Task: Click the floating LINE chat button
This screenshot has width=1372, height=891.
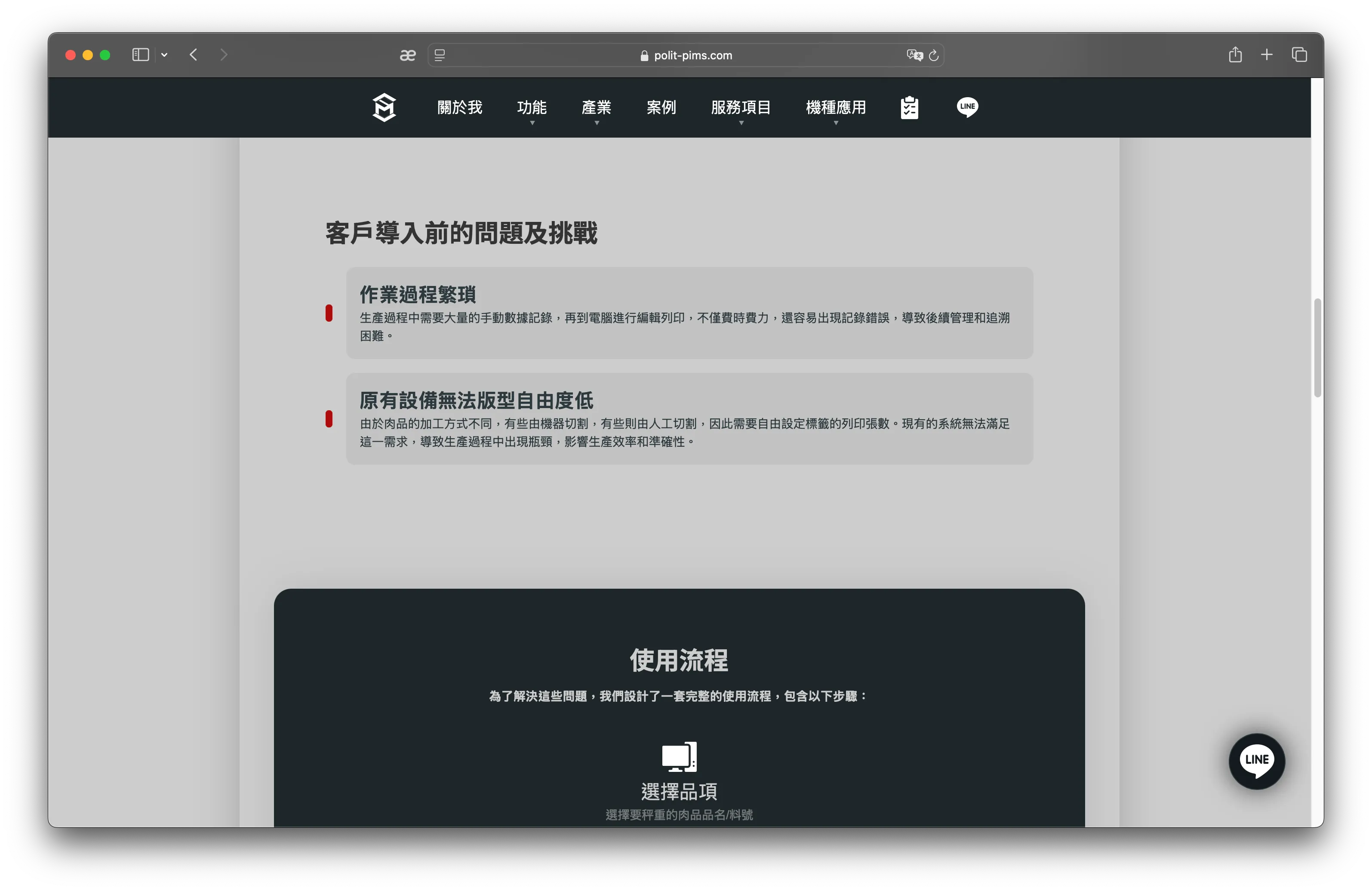Action: [x=1257, y=760]
